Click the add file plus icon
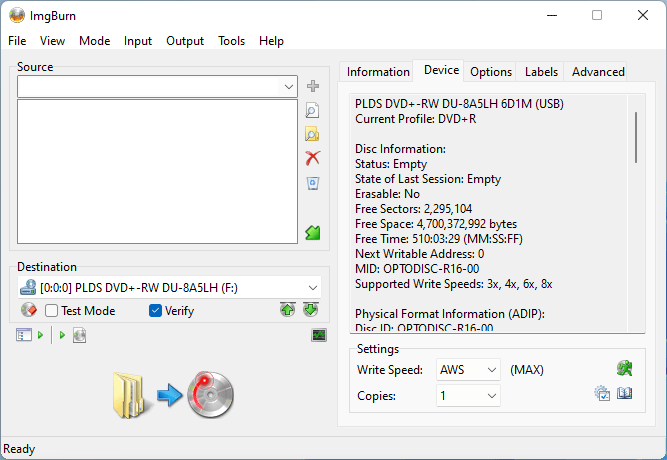The width and height of the screenshot is (667, 460). coord(313,86)
